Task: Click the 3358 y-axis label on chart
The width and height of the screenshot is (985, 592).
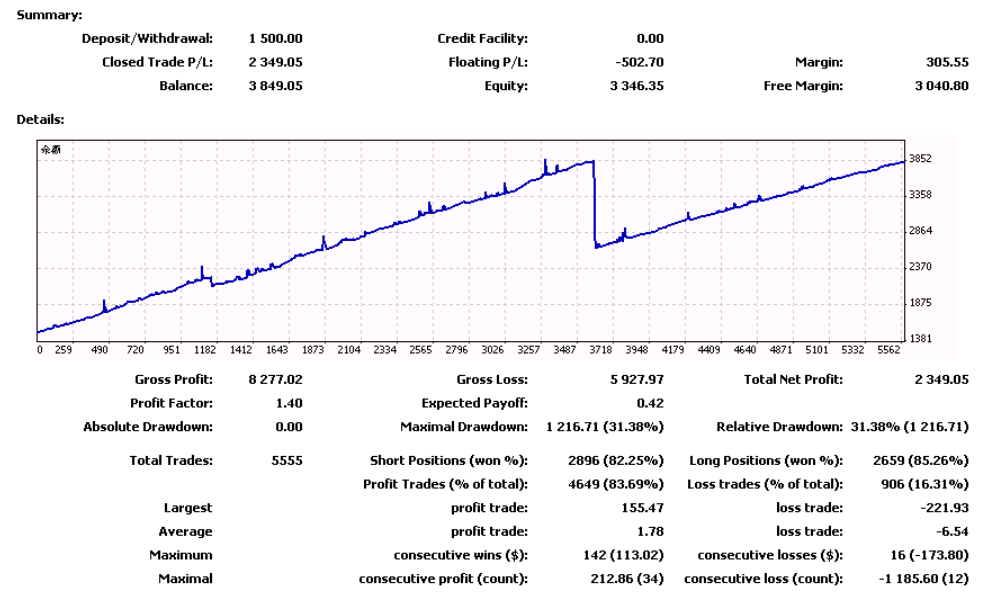Action: 920,195
